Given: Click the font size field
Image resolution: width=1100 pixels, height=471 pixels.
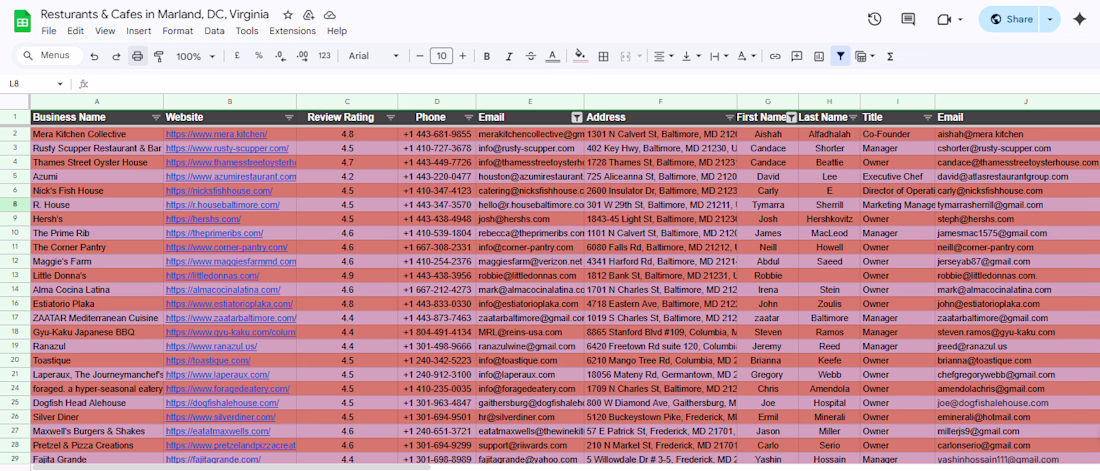Looking at the screenshot, I should tap(441, 56).
